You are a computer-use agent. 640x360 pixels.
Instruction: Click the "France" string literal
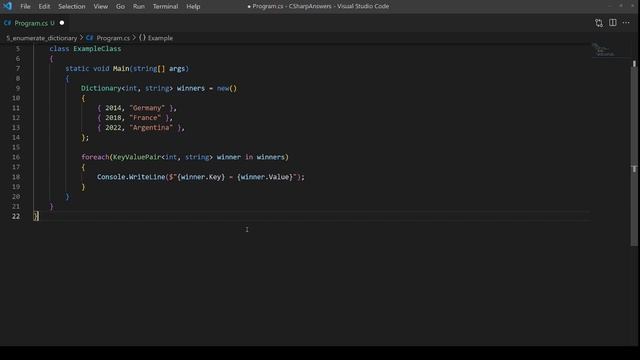[x=145, y=118]
